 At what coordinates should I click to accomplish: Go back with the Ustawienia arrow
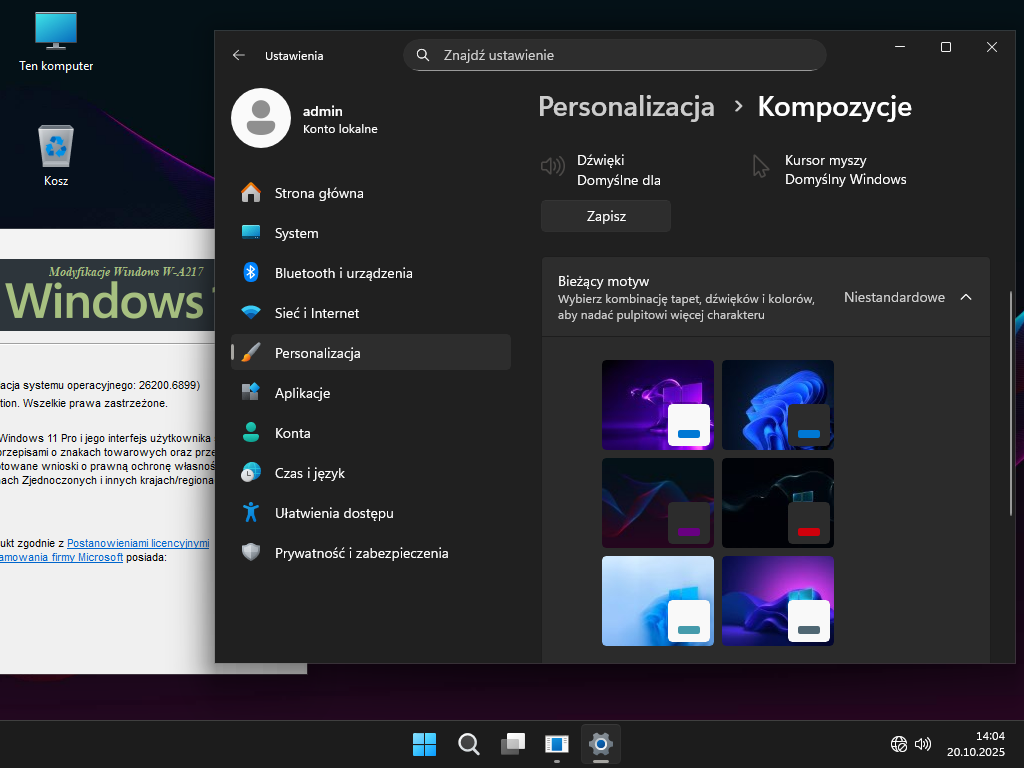click(239, 56)
